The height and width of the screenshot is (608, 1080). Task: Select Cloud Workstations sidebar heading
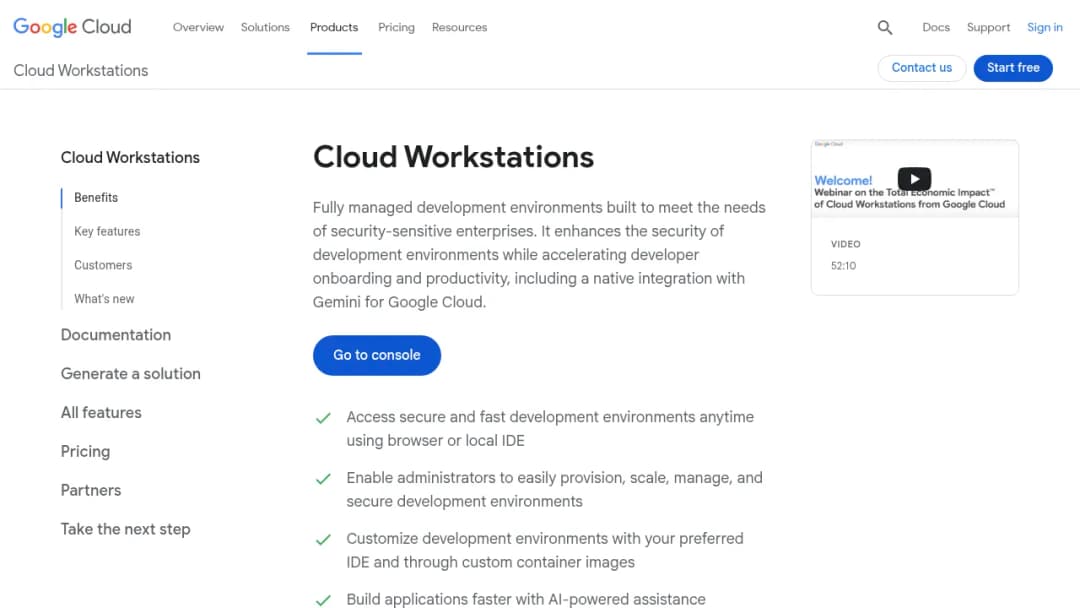(x=130, y=158)
